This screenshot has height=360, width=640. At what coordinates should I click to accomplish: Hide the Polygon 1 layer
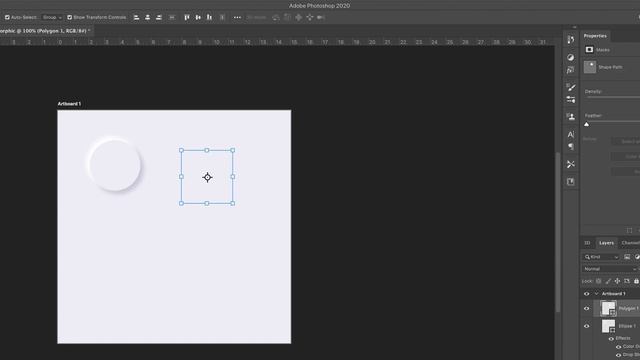click(x=587, y=309)
